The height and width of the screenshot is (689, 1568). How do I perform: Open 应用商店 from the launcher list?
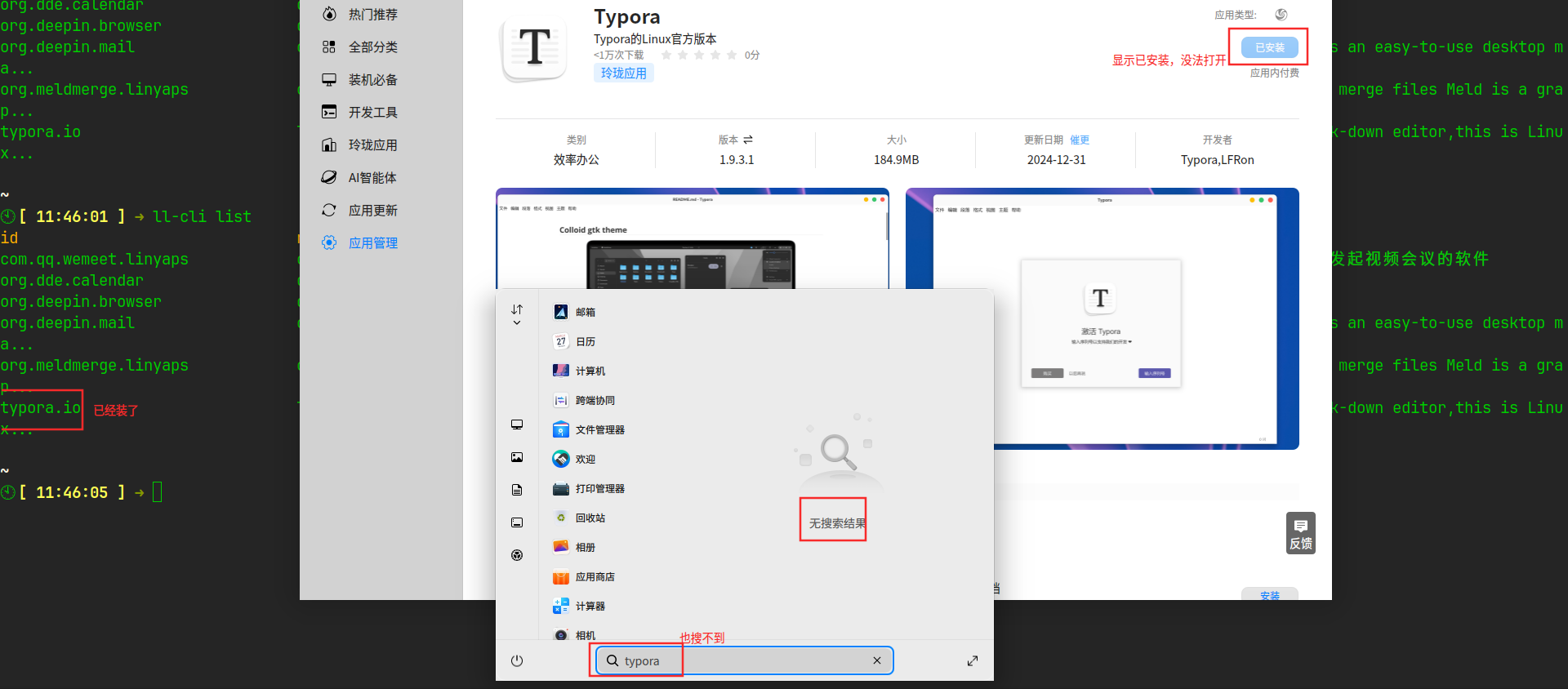tap(585, 576)
